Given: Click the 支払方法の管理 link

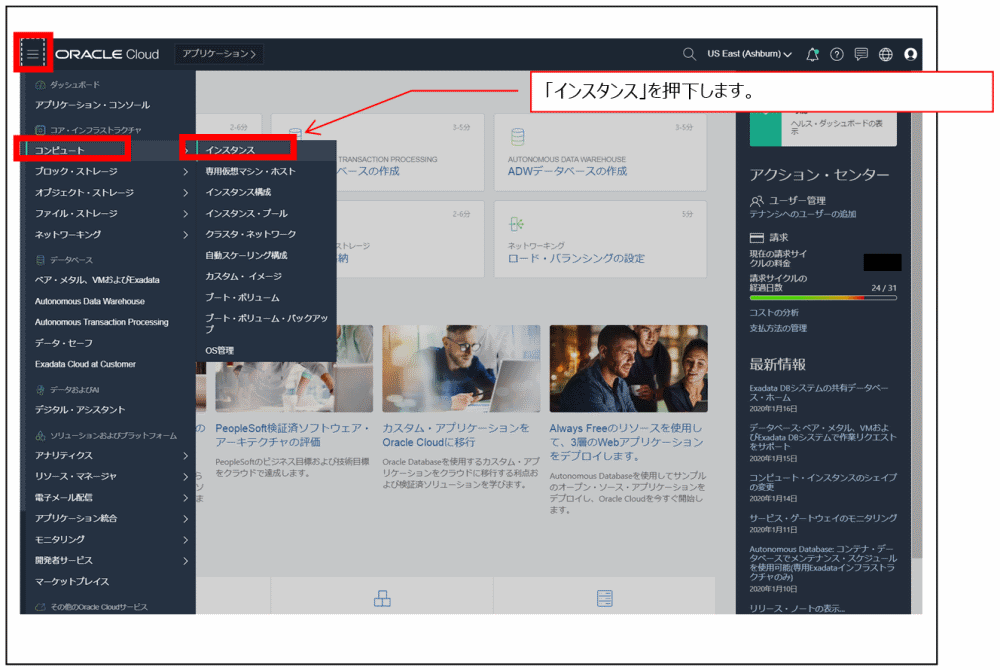Looking at the screenshot, I should (779, 328).
